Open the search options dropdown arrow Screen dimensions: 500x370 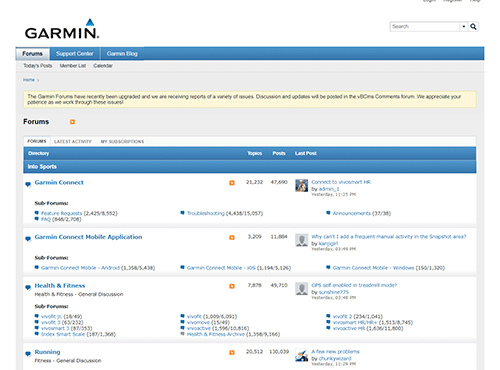click(463, 26)
